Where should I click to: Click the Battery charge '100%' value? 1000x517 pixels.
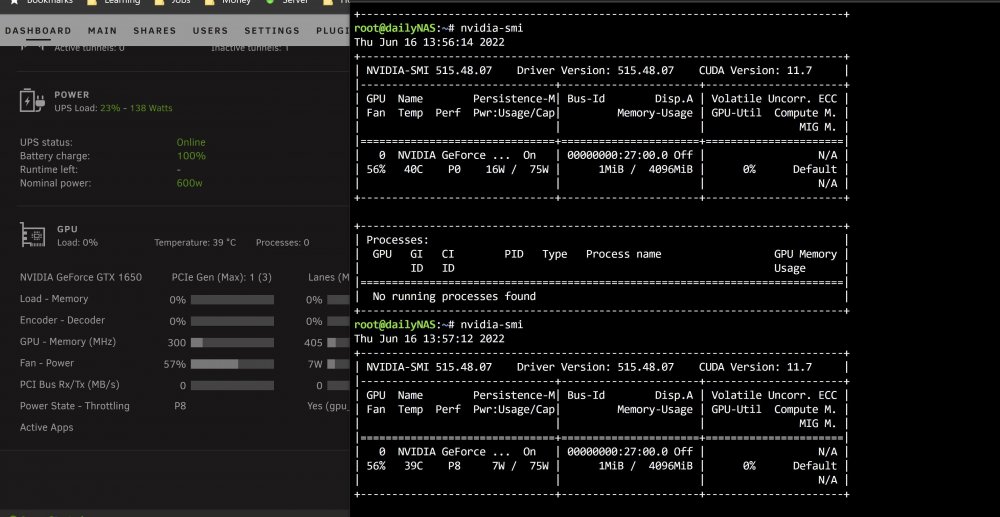point(191,156)
